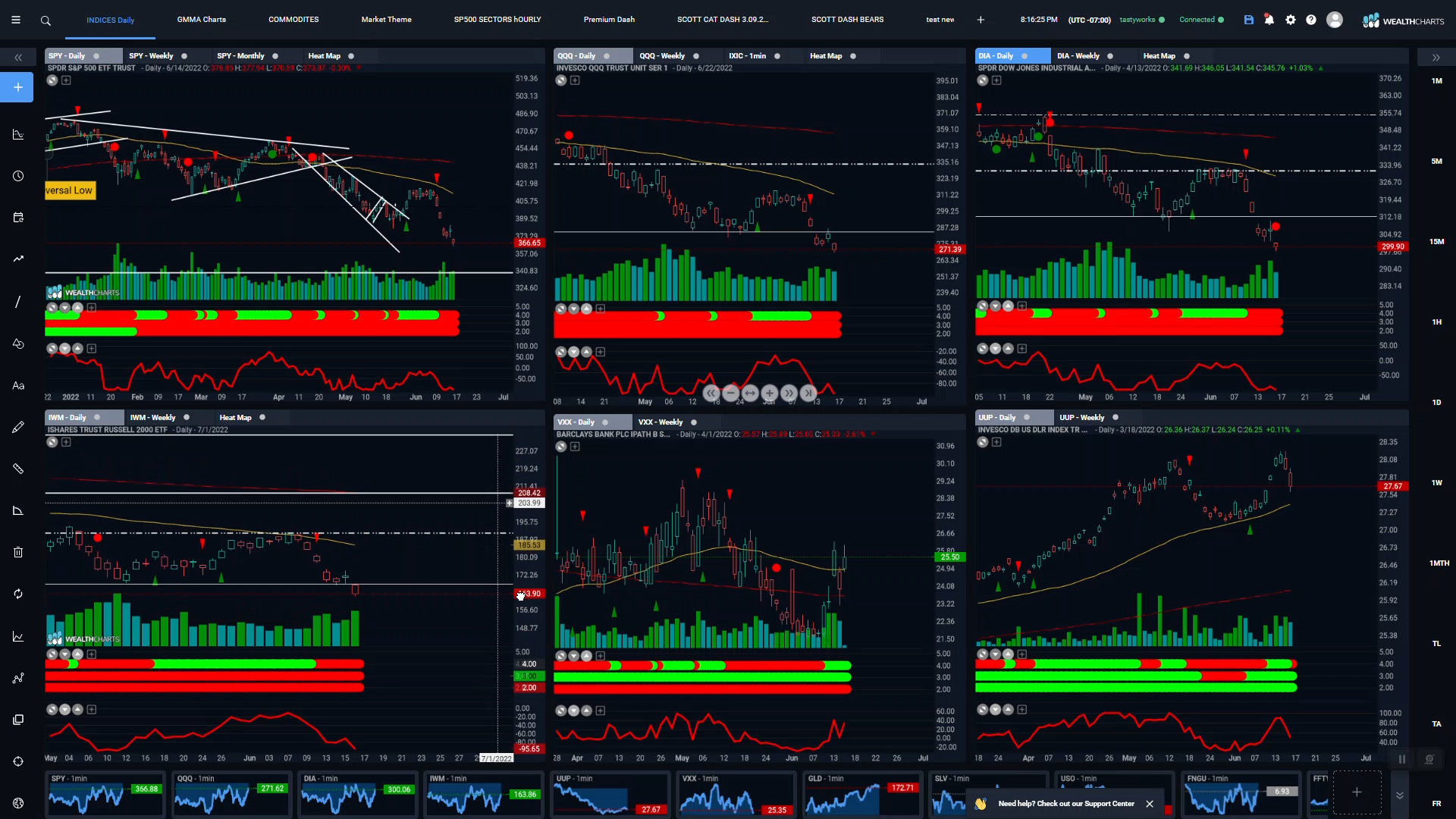Select the line drawing tool

click(18, 302)
